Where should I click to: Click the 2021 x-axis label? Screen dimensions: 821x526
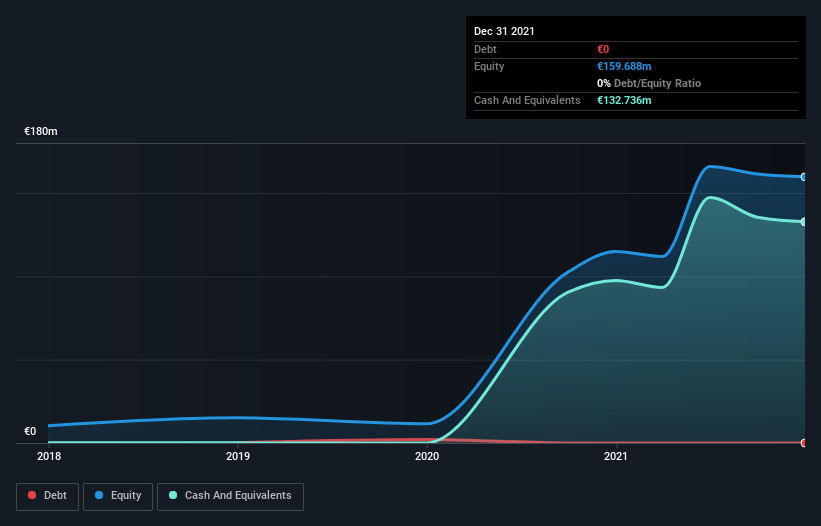coord(616,456)
